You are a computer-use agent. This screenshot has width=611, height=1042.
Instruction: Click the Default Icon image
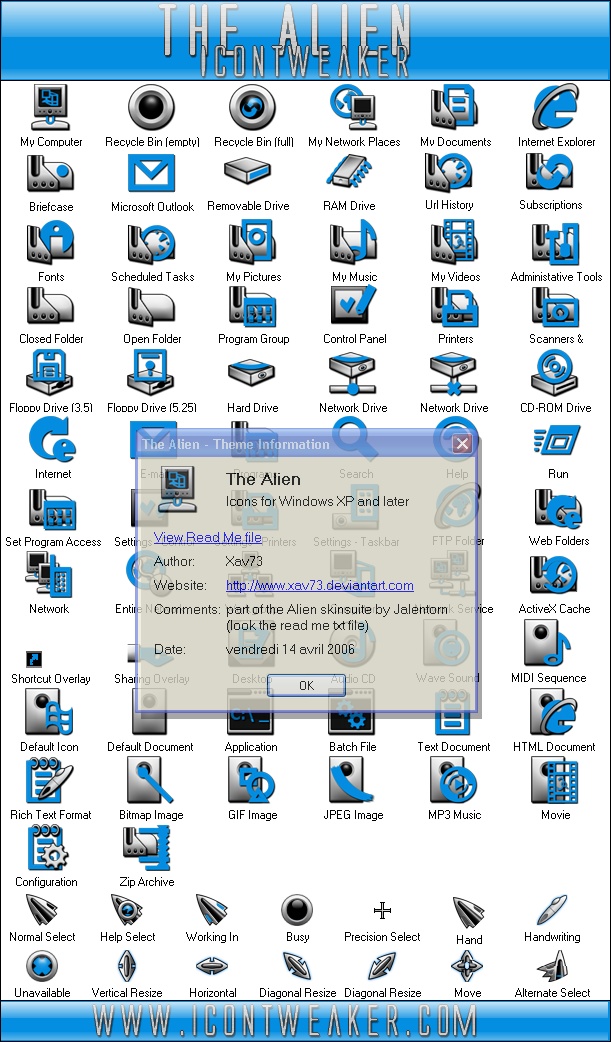tap(48, 712)
